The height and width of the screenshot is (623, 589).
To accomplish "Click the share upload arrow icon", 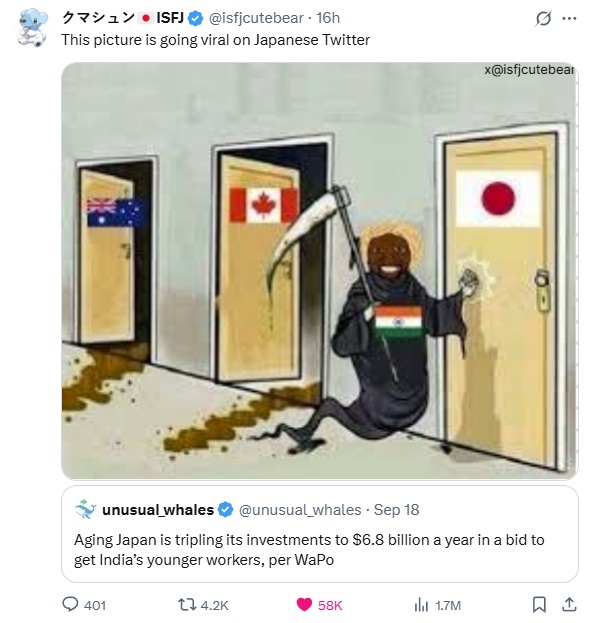I will point(569,604).
